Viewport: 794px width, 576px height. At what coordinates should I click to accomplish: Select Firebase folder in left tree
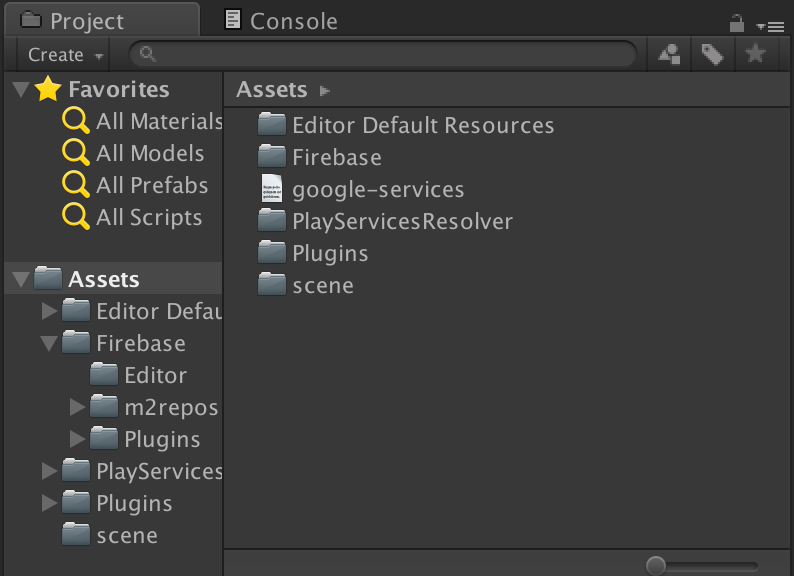141,343
